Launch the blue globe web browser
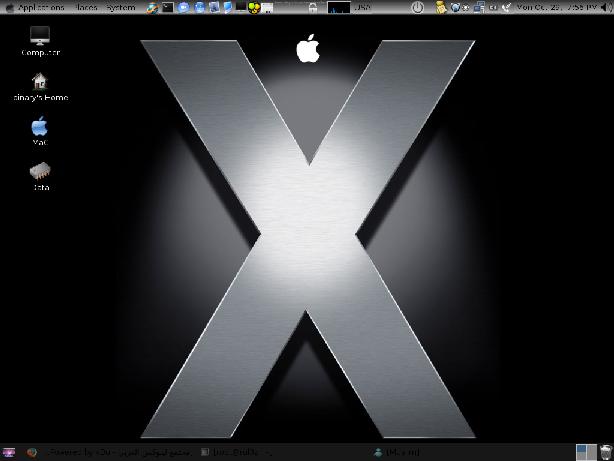 pyautogui.click(x=199, y=7)
